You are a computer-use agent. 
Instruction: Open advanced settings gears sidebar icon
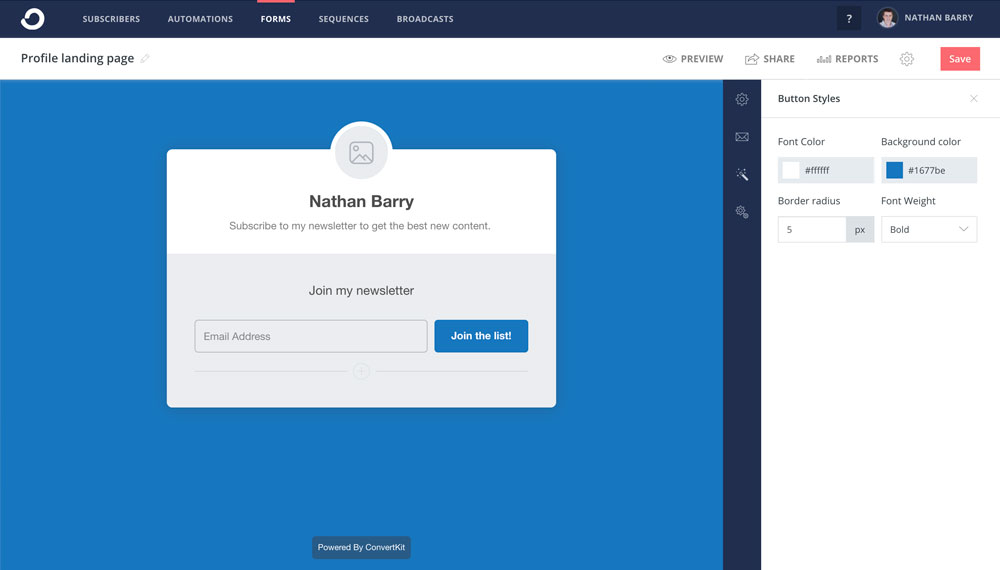(742, 212)
